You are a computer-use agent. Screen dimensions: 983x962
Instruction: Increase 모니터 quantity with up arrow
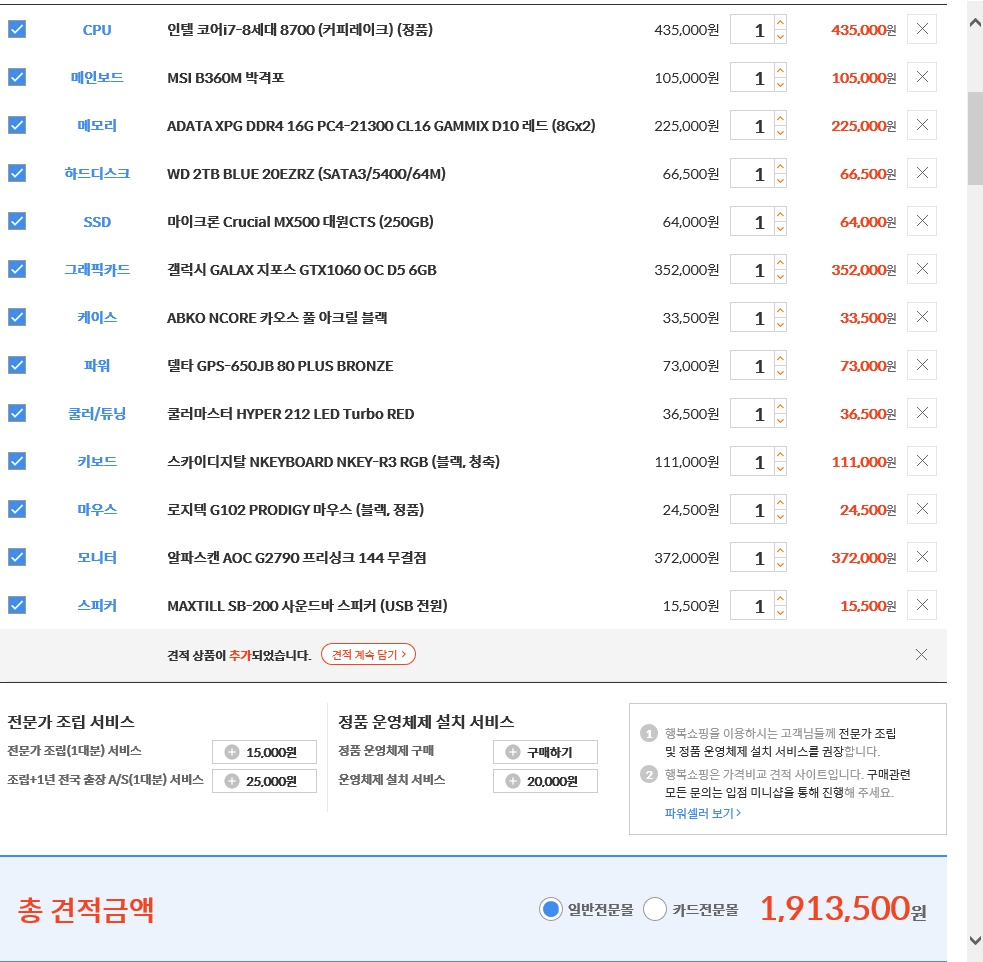tap(781, 551)
